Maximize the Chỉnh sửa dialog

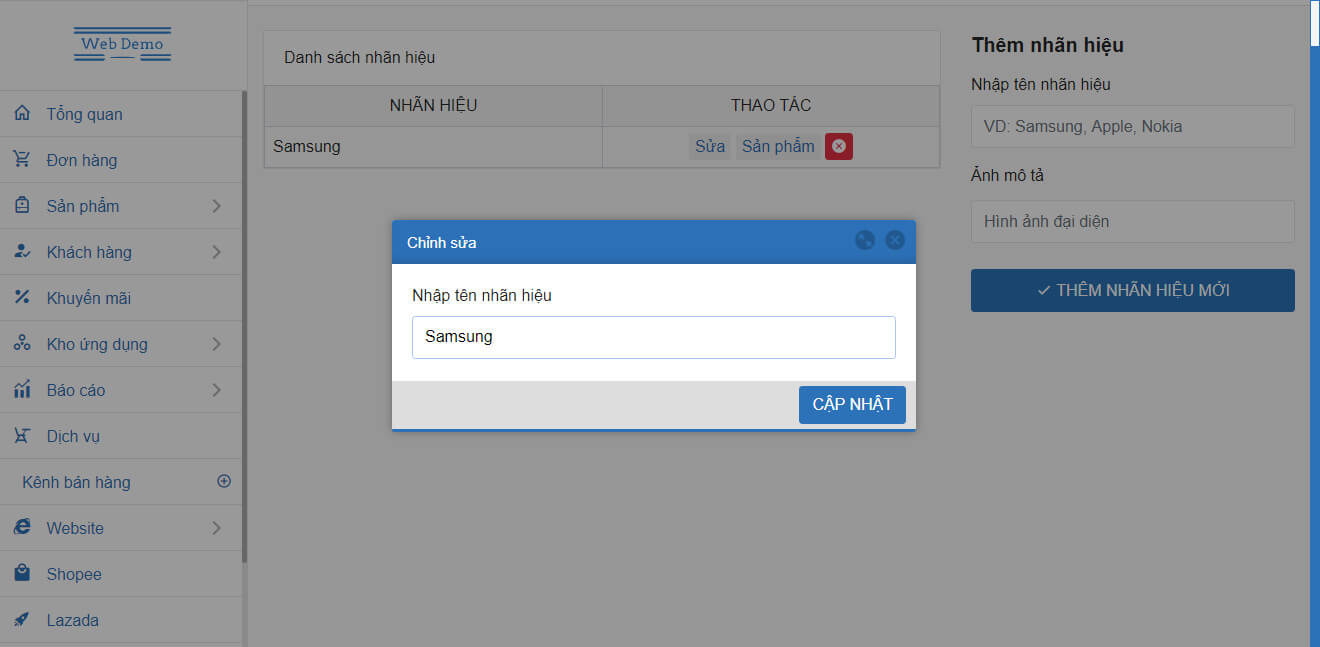click(x=865, y=240)
